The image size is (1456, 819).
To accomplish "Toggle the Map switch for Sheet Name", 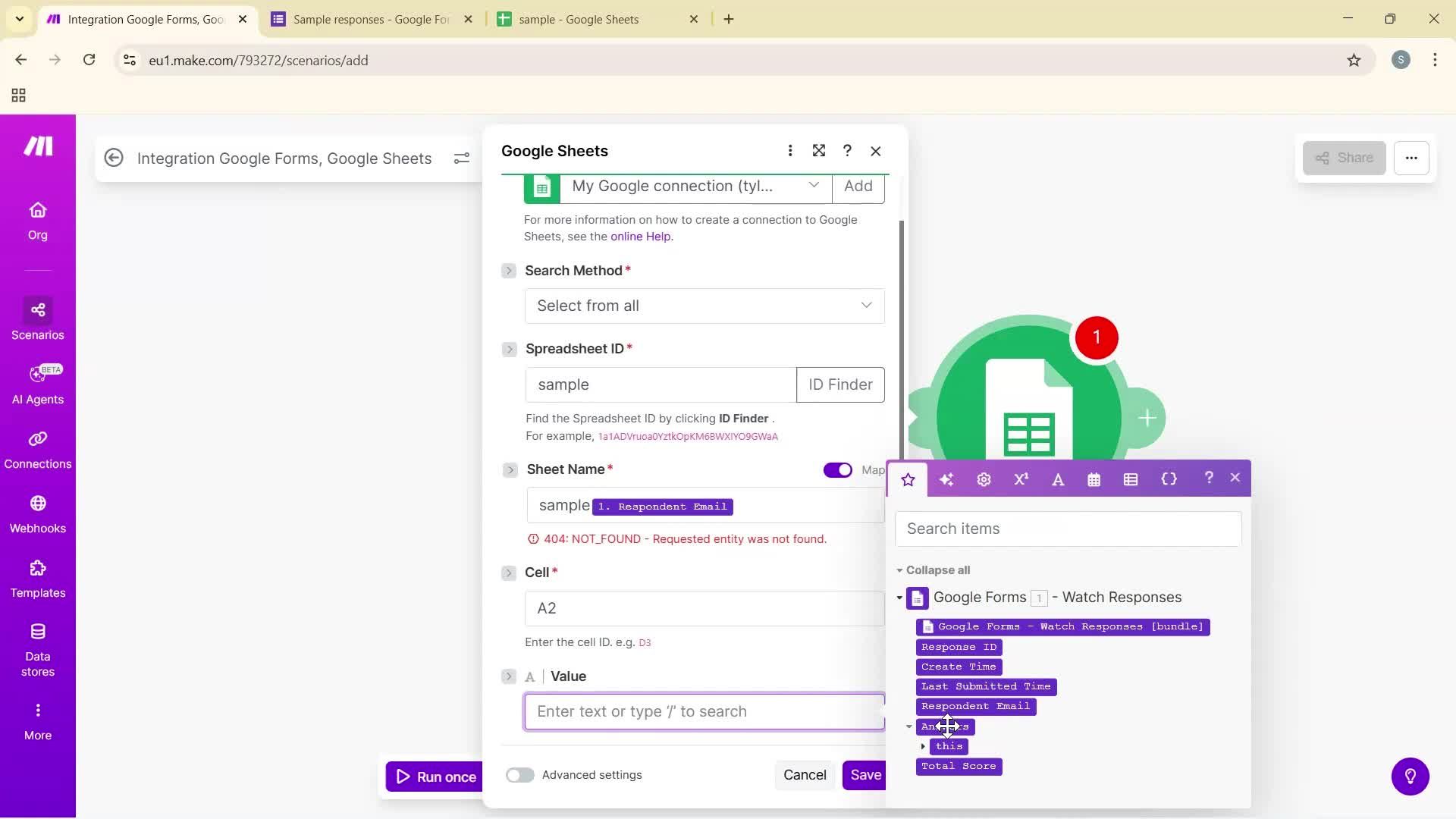I will click(x=837, y=470).
